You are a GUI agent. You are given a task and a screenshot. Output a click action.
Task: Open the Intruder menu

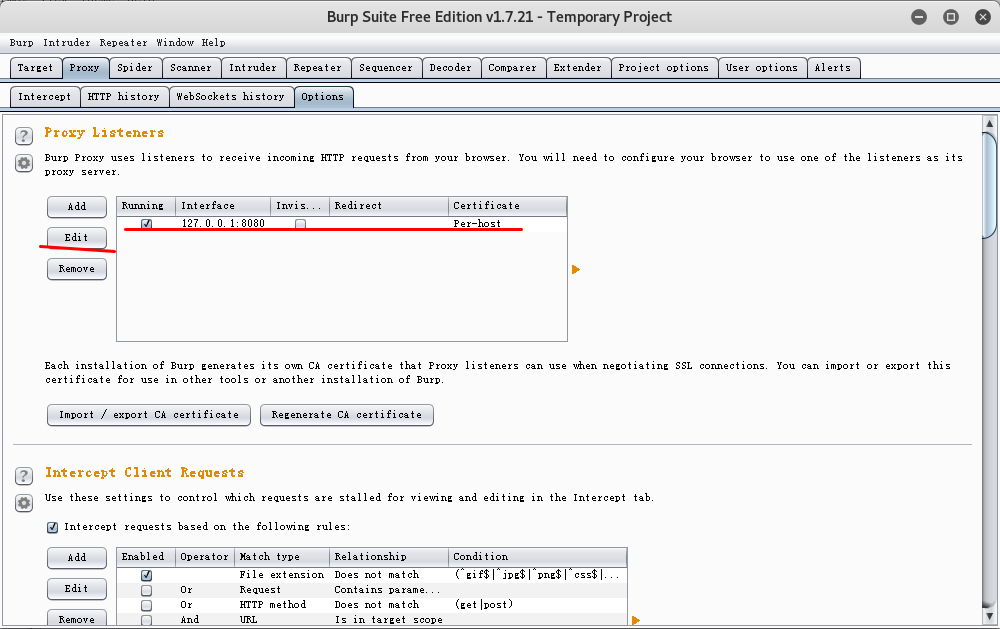point(66,43)
